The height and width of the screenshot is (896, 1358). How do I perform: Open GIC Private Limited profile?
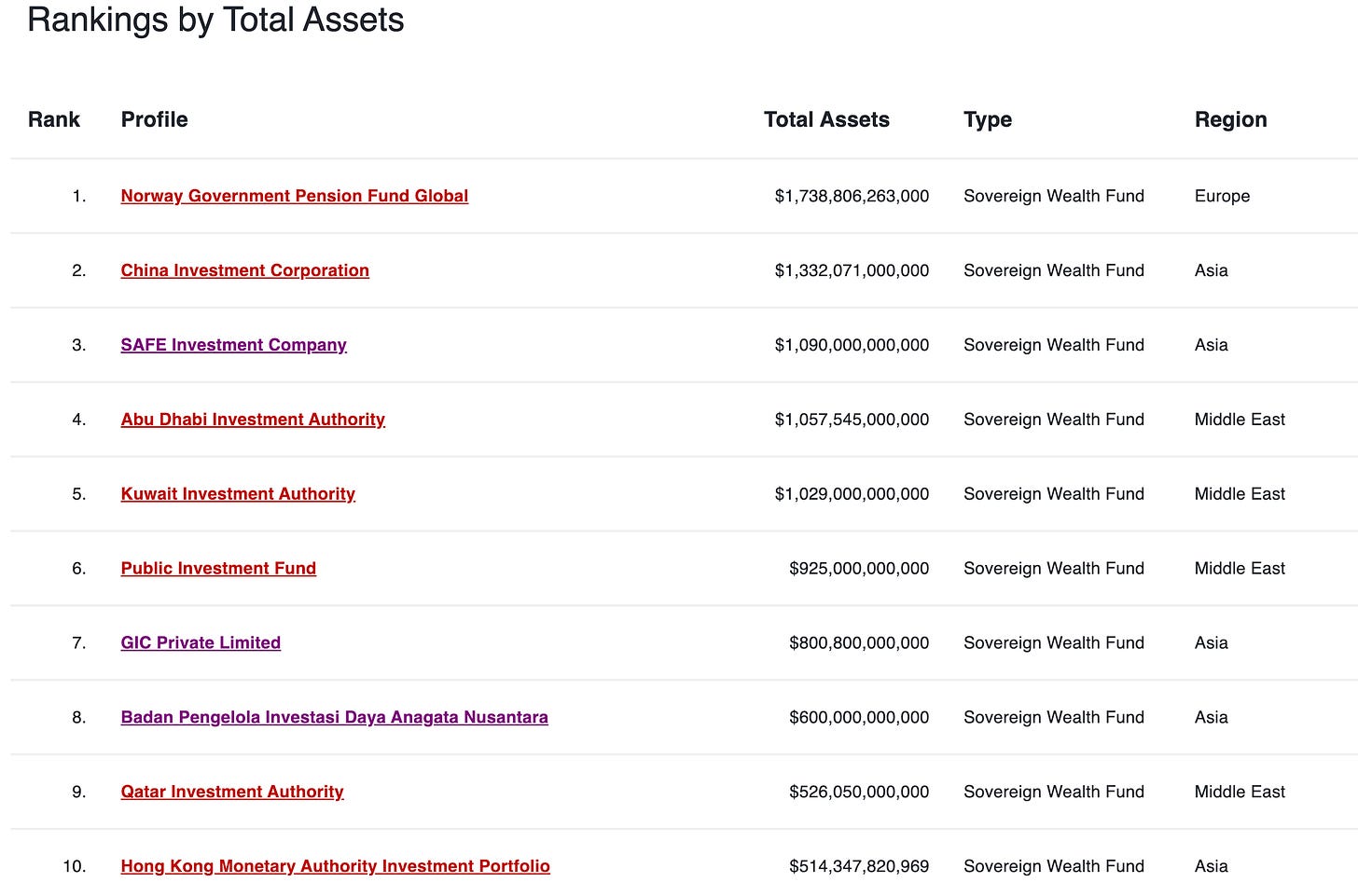coord(201,642)
